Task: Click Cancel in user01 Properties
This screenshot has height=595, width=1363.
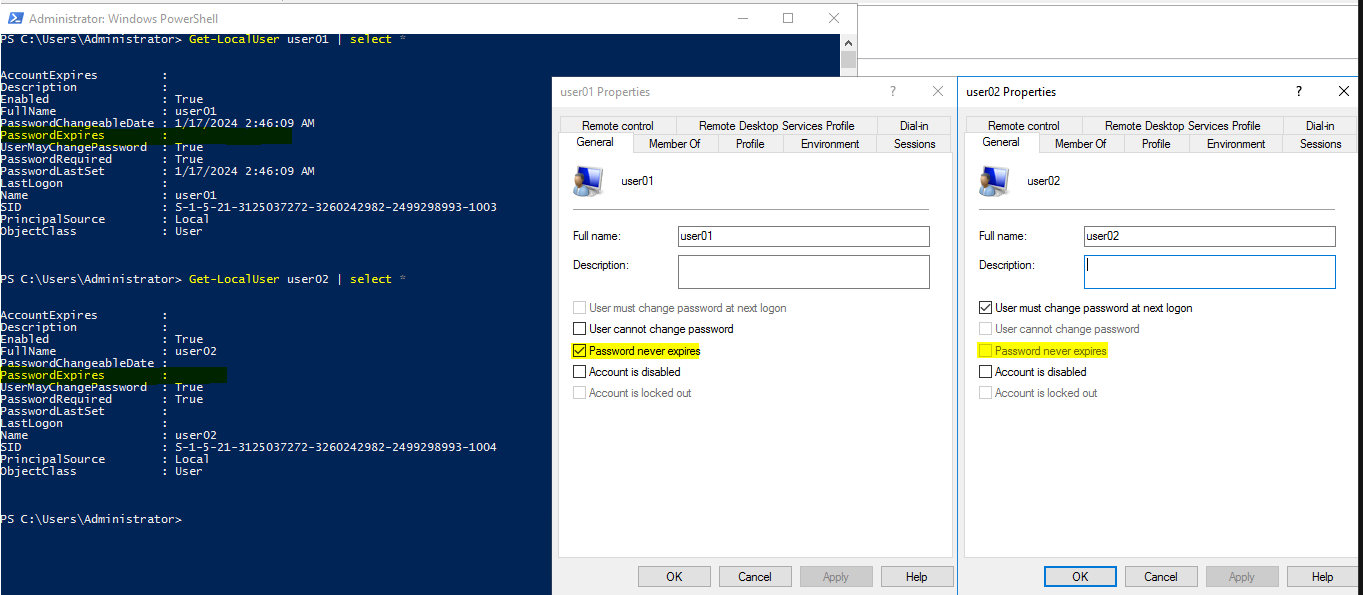Action: pyautogui.click(x=755, y=577)
